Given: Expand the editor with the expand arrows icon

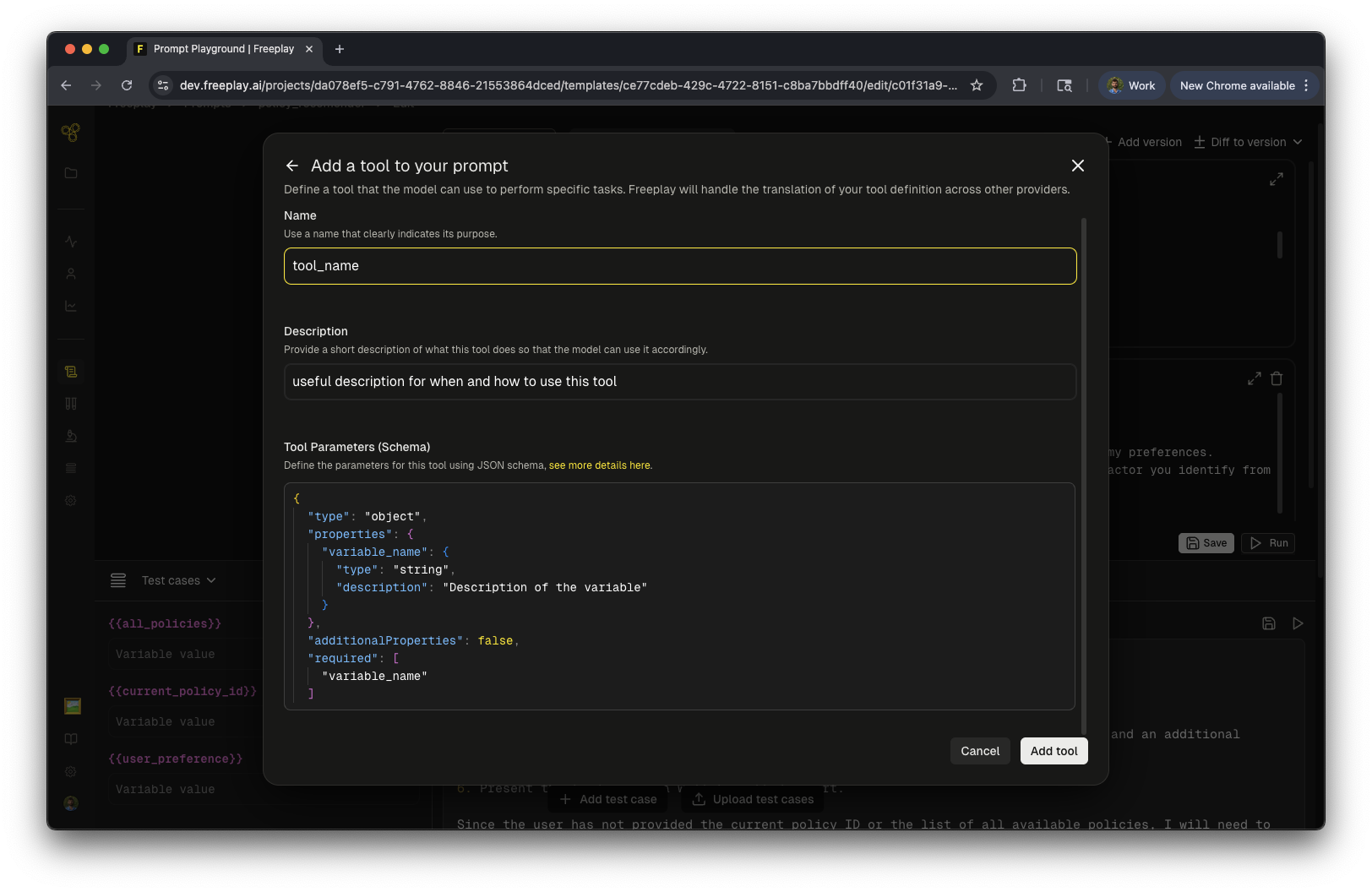Looking at the screenshot, I should 1277,179.
